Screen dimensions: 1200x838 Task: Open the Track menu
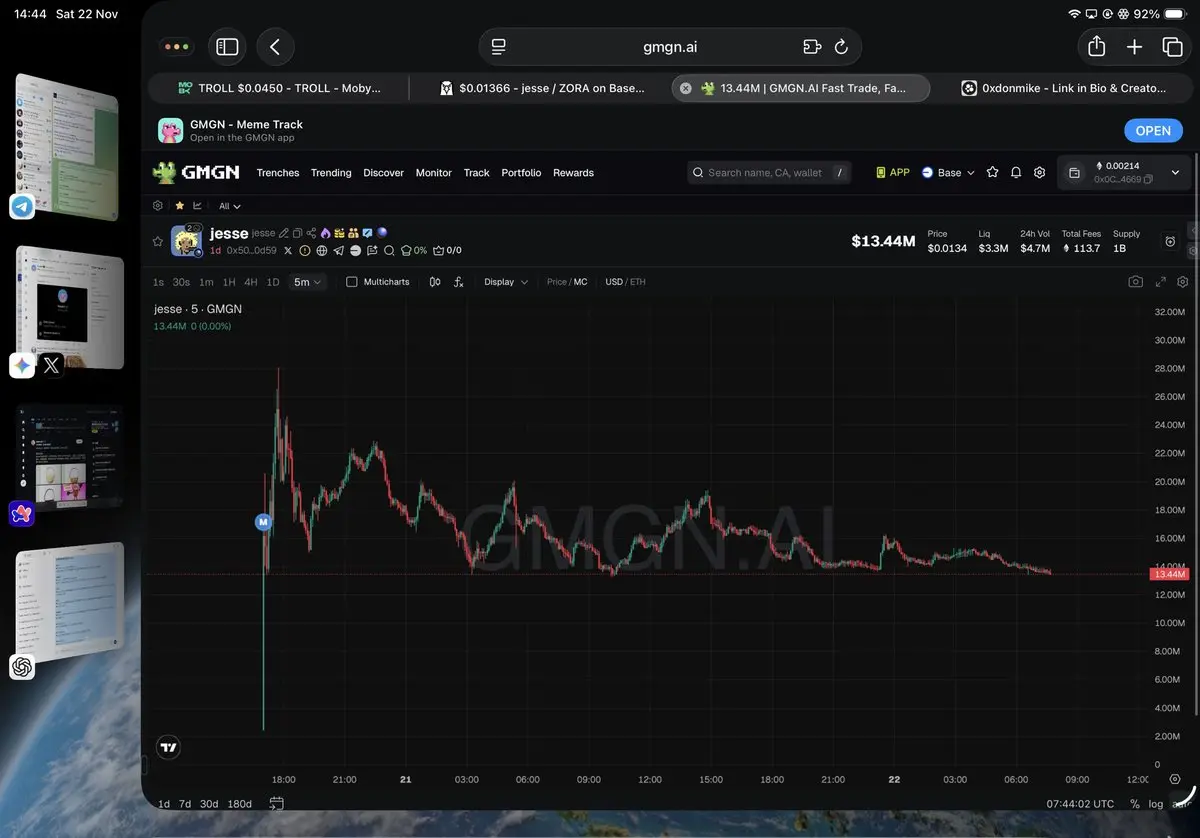(x=477, y=173)
